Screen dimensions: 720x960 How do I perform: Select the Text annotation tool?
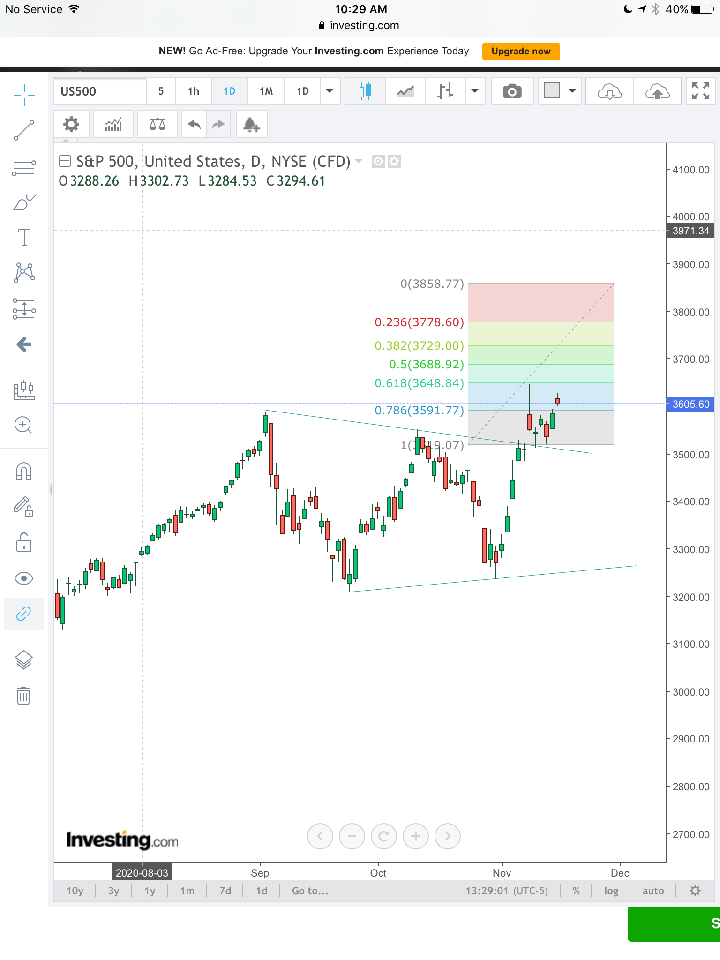(x=24, y=237)
